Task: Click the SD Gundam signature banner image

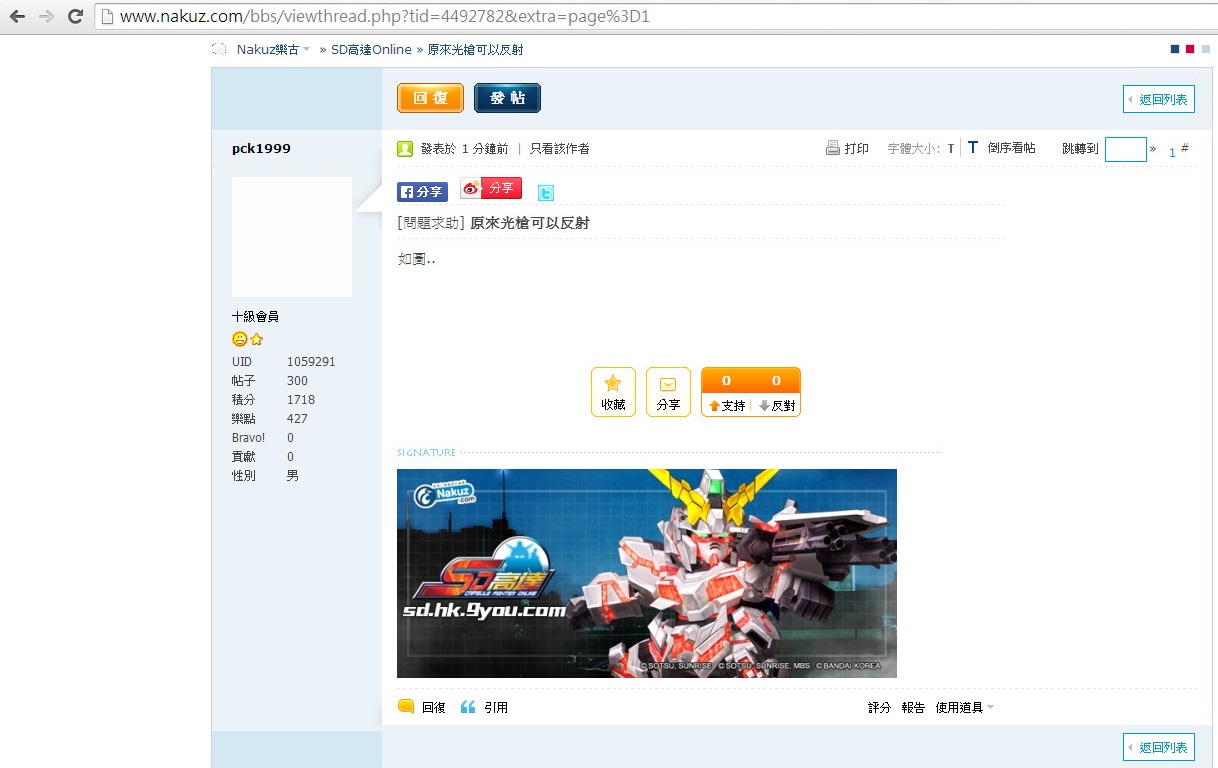Action: pyautogui.click(x=647, y=573)
